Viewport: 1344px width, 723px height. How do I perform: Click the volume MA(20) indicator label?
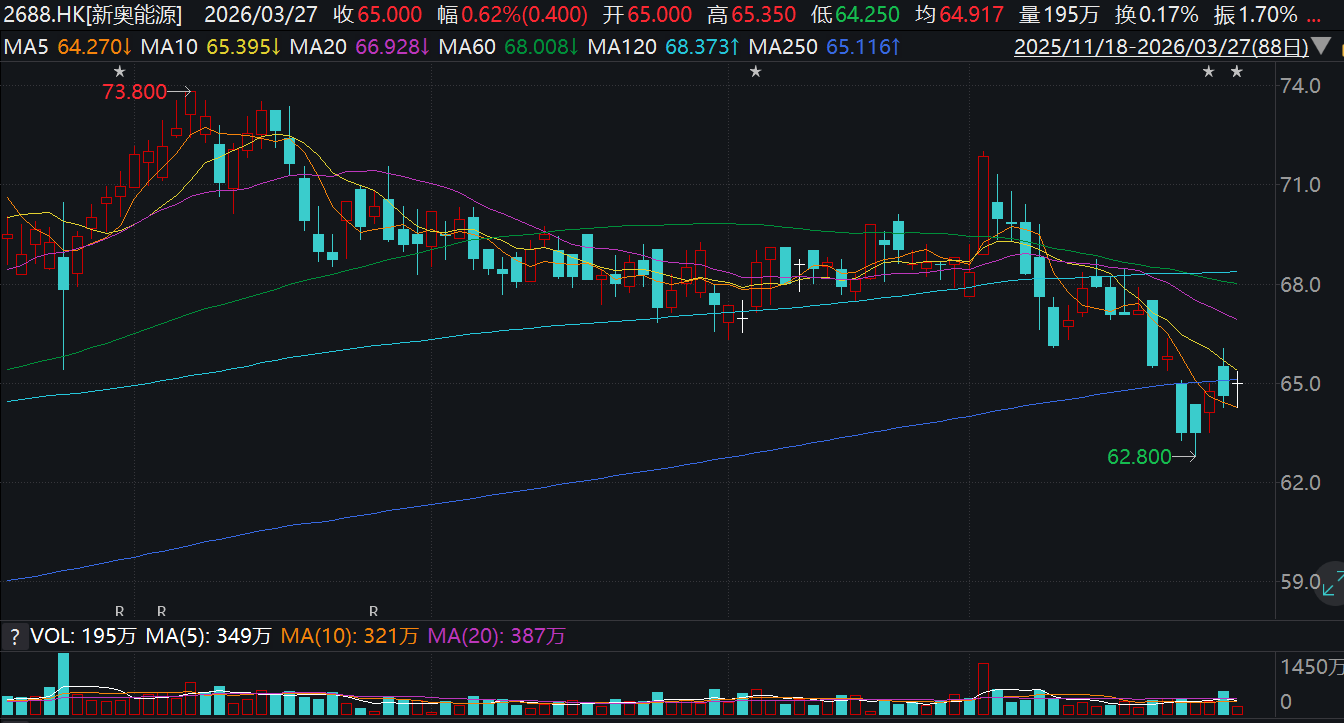pyautogui.click(x=496, y=637)
